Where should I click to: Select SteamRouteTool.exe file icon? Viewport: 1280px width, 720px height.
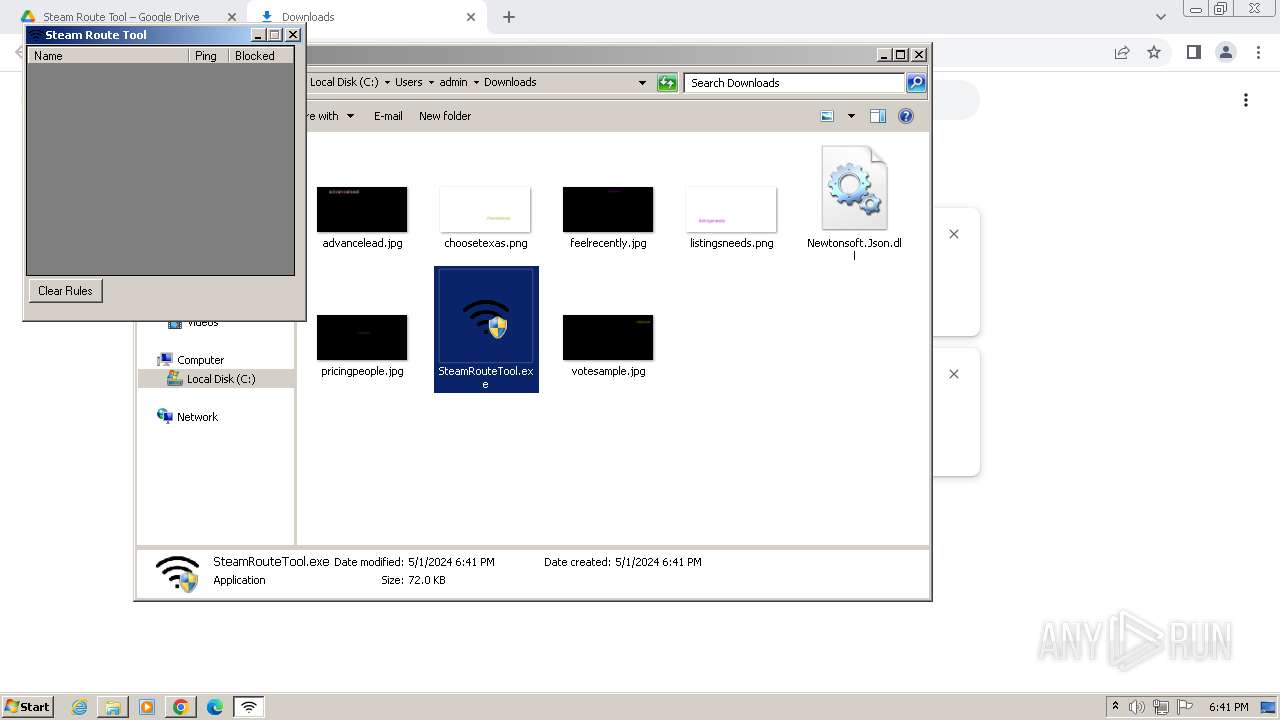[486, 329]
